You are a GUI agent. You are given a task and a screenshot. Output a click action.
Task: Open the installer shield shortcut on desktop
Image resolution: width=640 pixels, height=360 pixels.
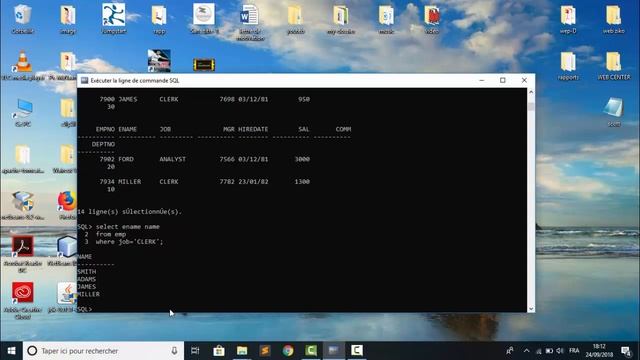click(22, 201)
